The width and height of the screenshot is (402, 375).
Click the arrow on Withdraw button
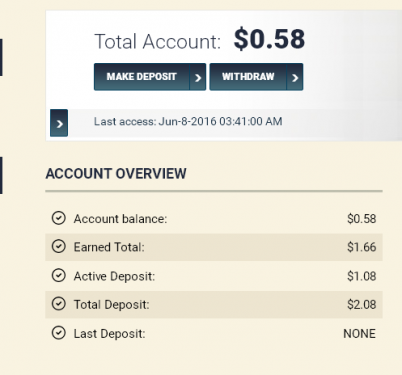click(x=295, y=78)
